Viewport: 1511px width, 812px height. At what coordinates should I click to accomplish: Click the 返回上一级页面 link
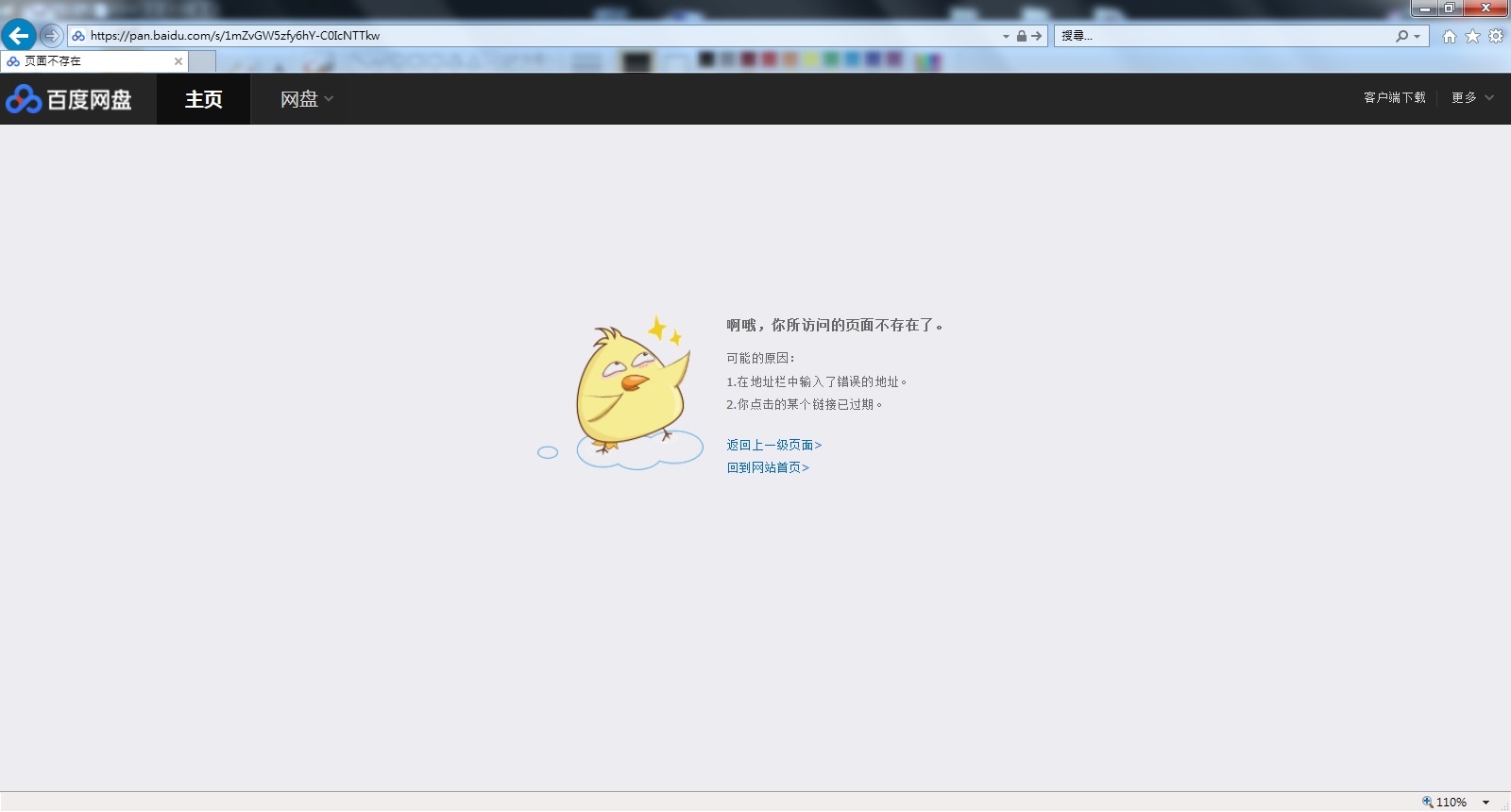click(x=773, y=445)
